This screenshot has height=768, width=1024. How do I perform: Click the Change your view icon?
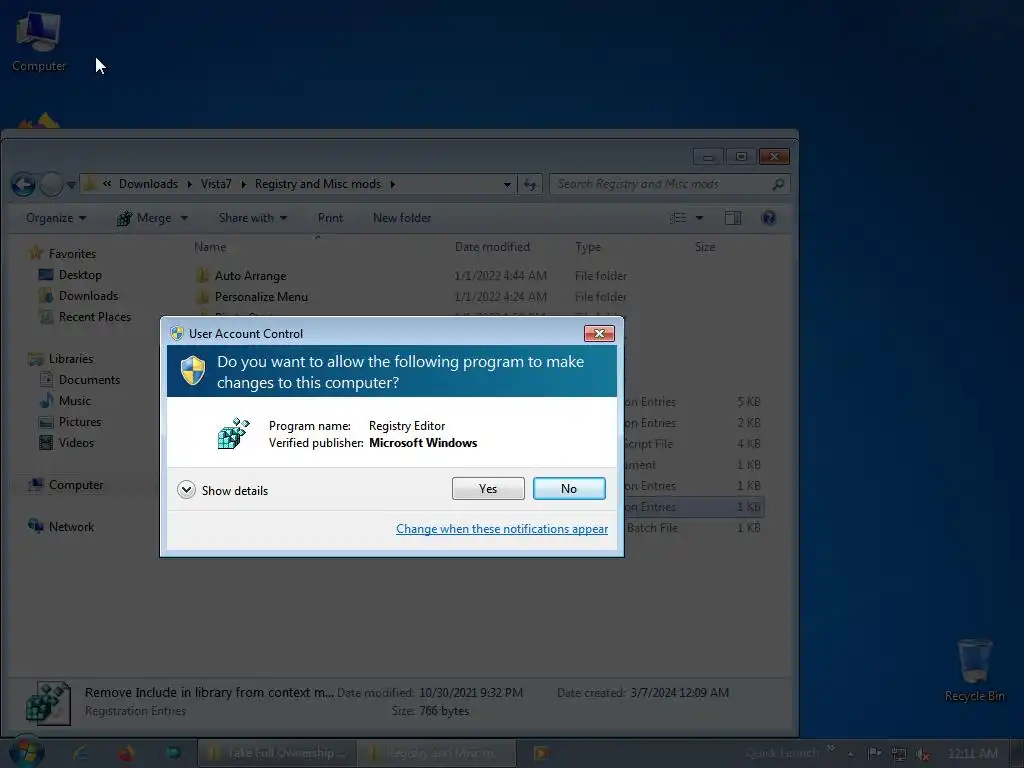click(679, 218)
